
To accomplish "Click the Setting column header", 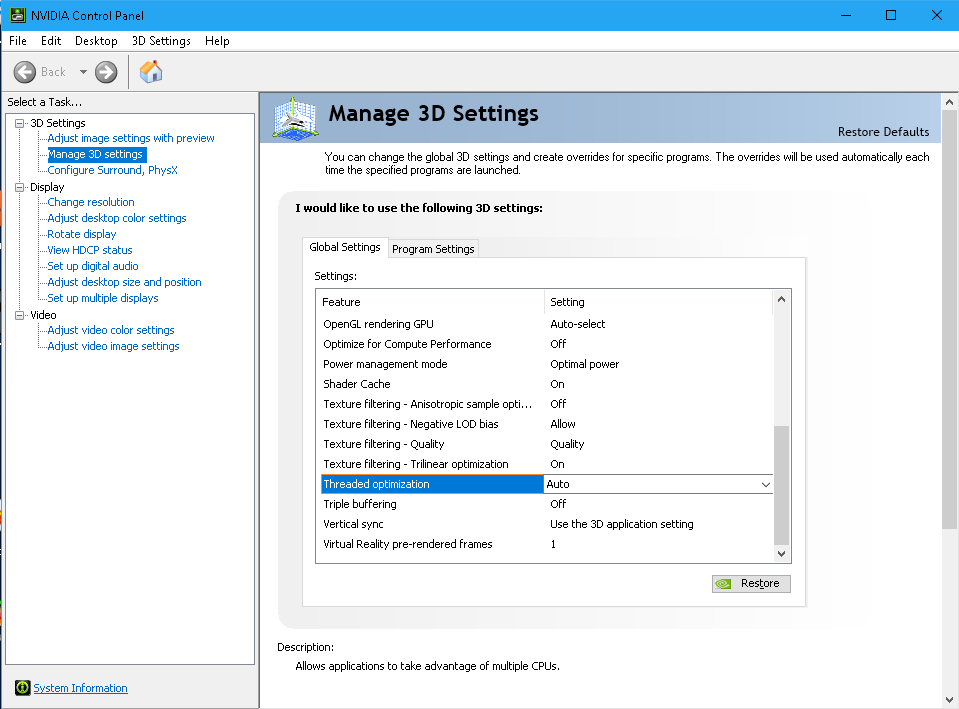I will coord(659,302).
